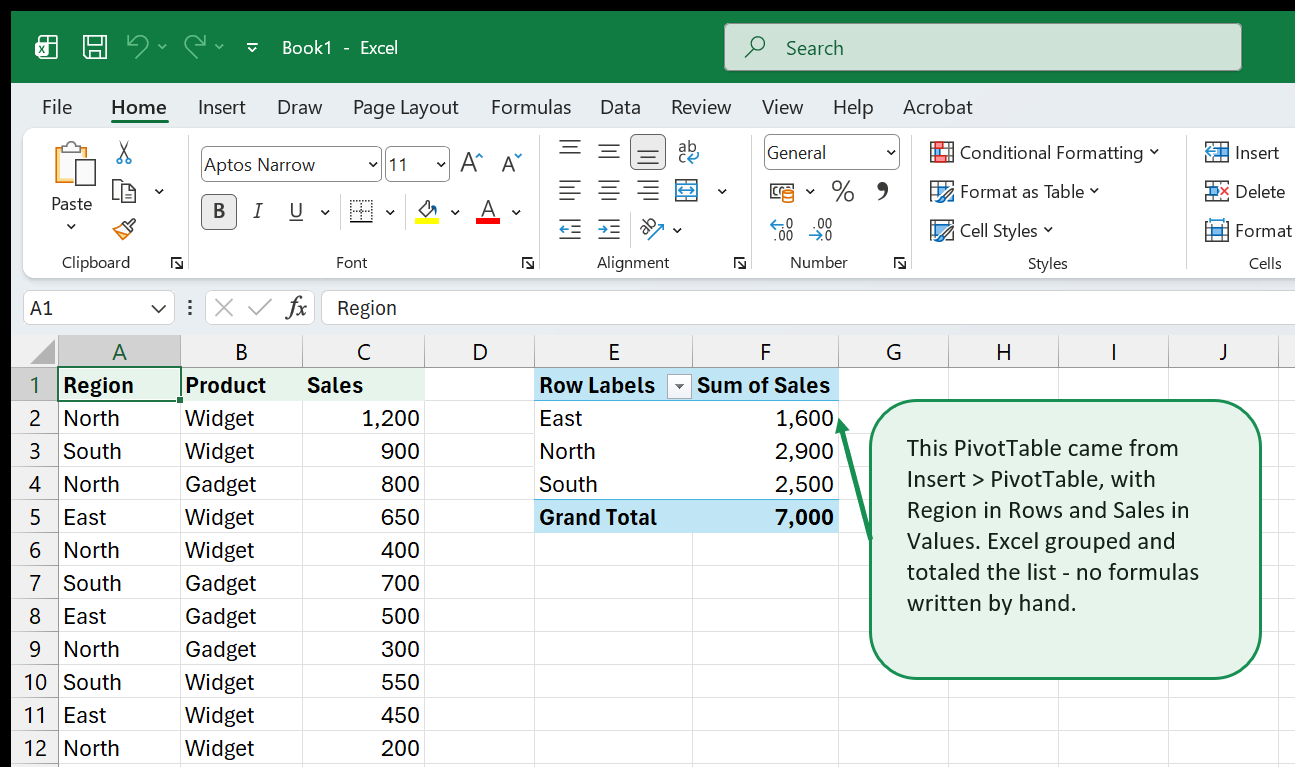Click the 7,000 Grand Total value cell

[x=765, y=517]
